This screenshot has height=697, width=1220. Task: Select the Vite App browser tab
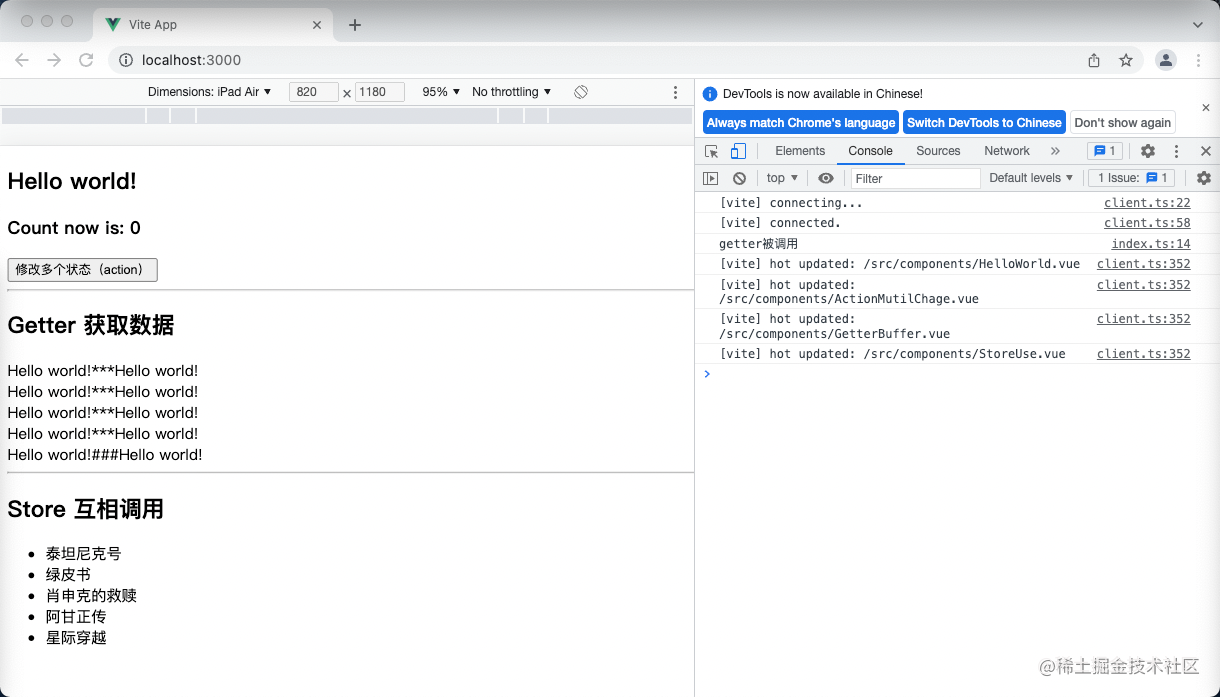213,25
